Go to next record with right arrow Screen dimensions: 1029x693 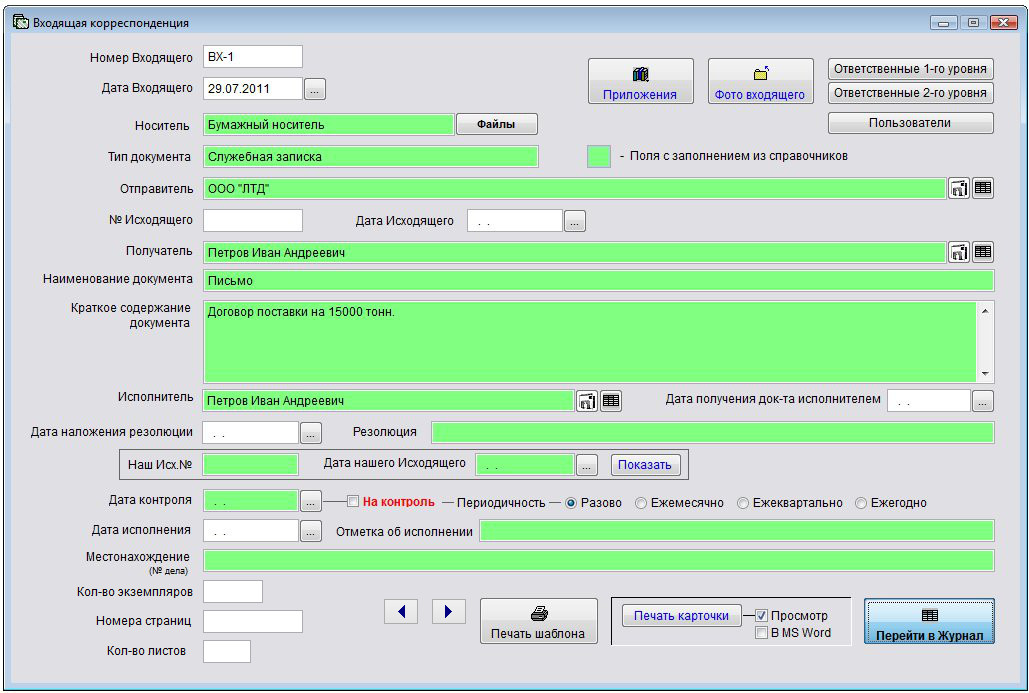pyautogui.click(x=449, y=611)
